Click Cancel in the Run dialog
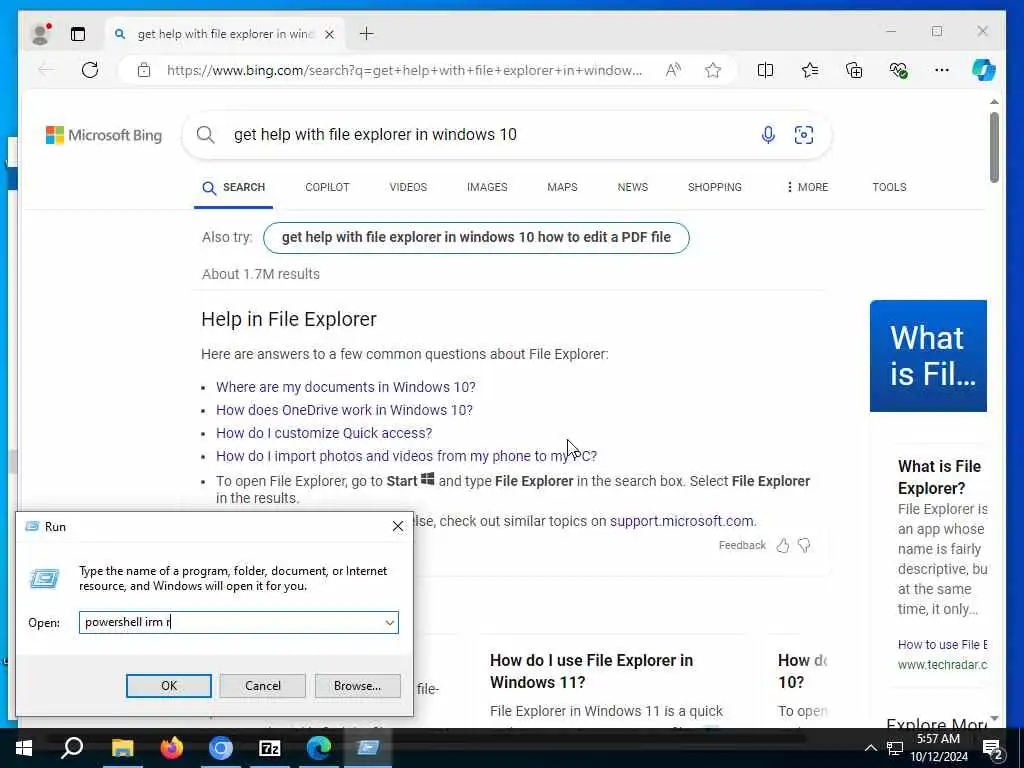This screenshot has height=768, width=1024. click(x=263, y=686)
